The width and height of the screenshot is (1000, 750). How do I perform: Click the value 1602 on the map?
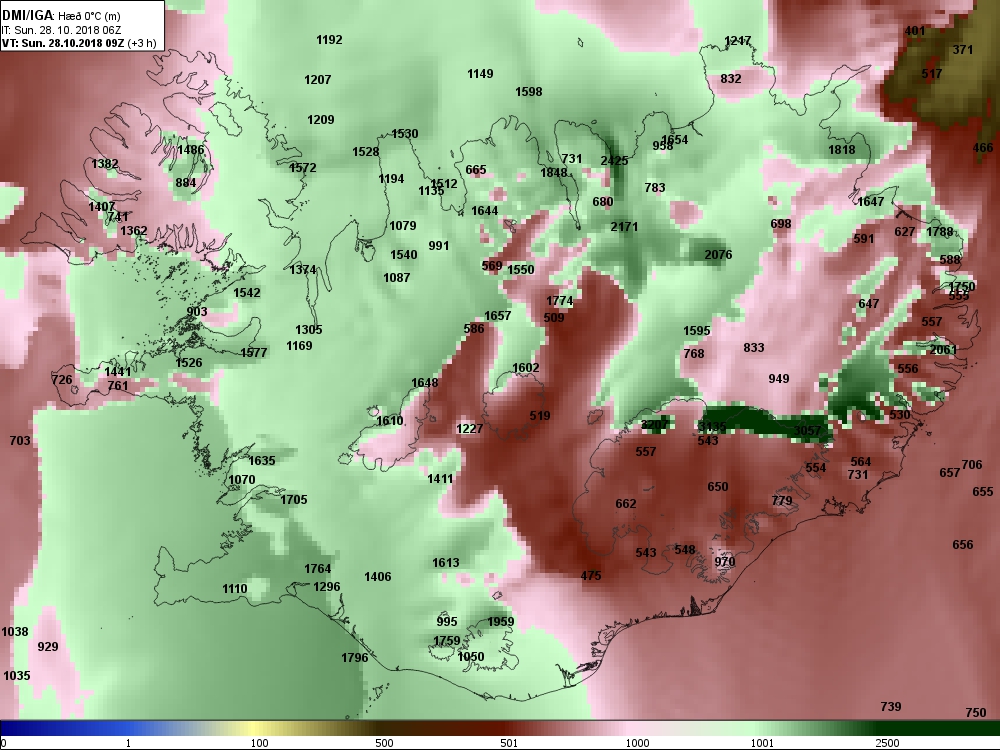point(526,368)
